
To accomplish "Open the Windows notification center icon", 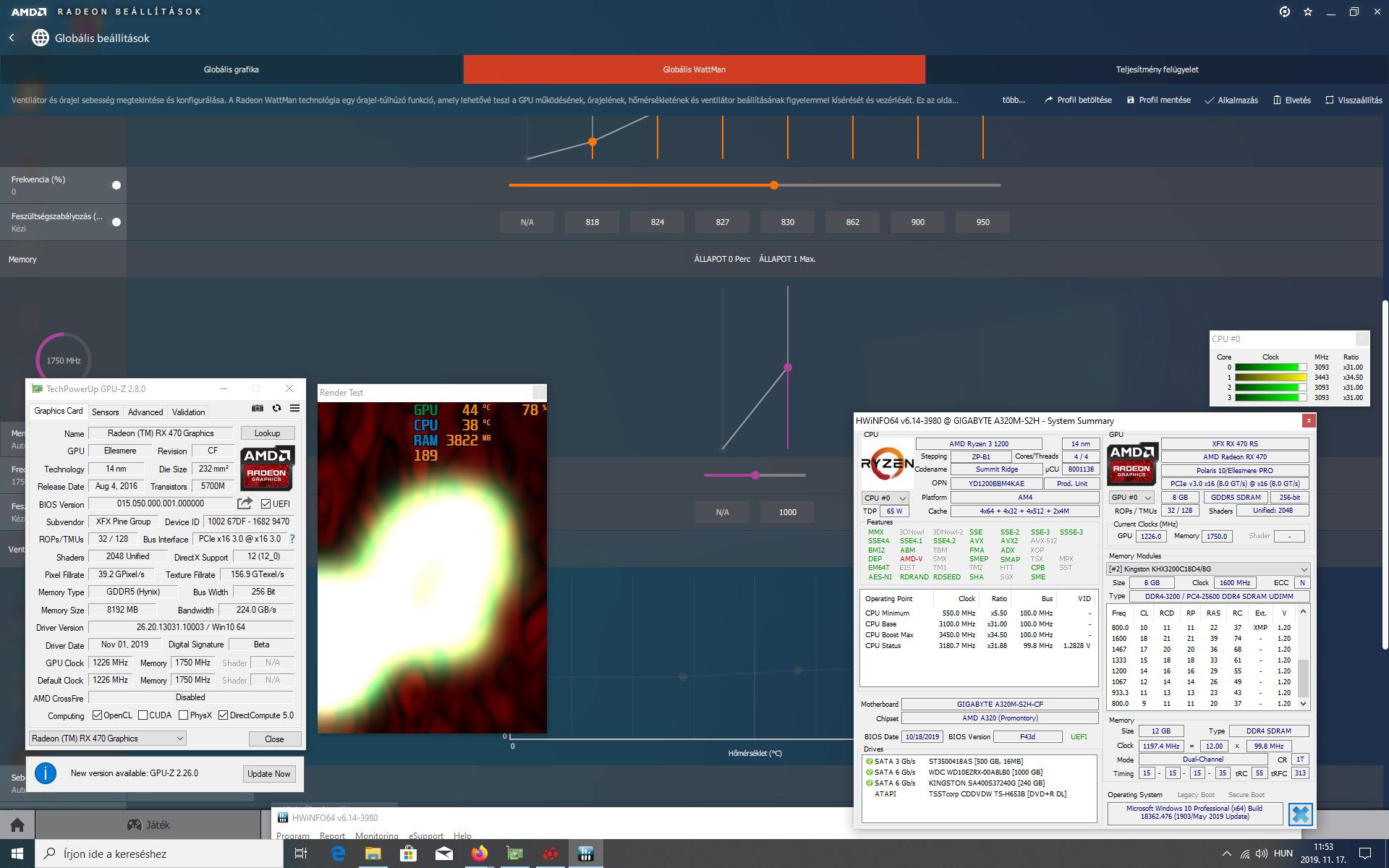I will pyautogui.click(x=1365, y=854).
